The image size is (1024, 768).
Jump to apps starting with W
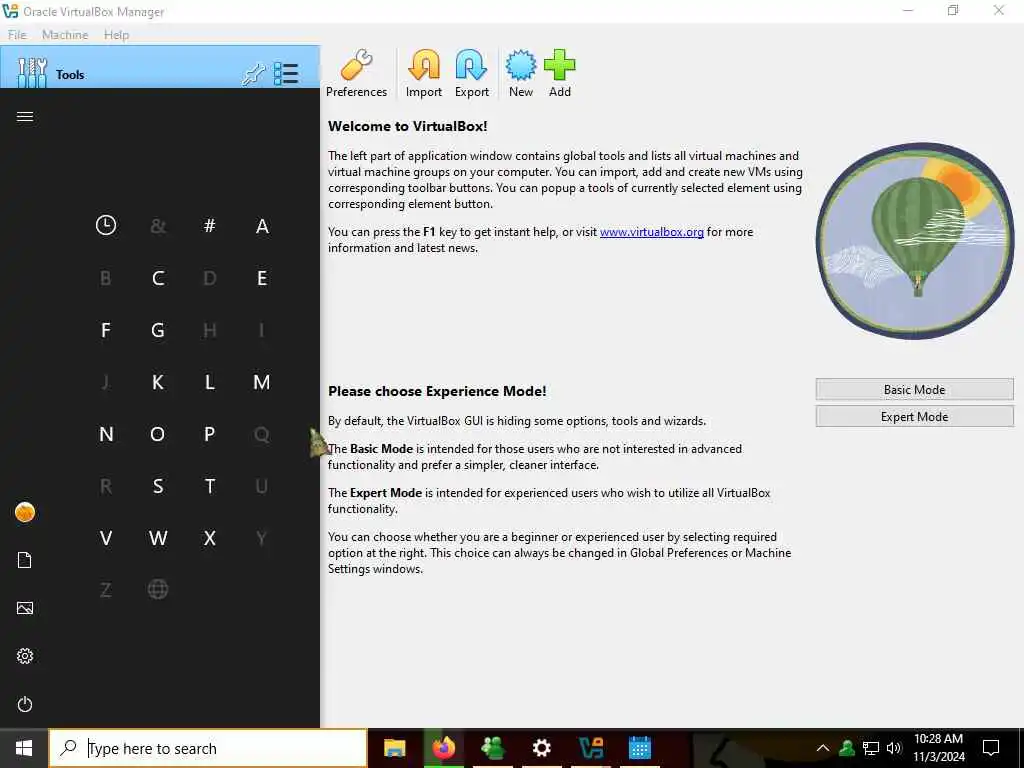158,538
